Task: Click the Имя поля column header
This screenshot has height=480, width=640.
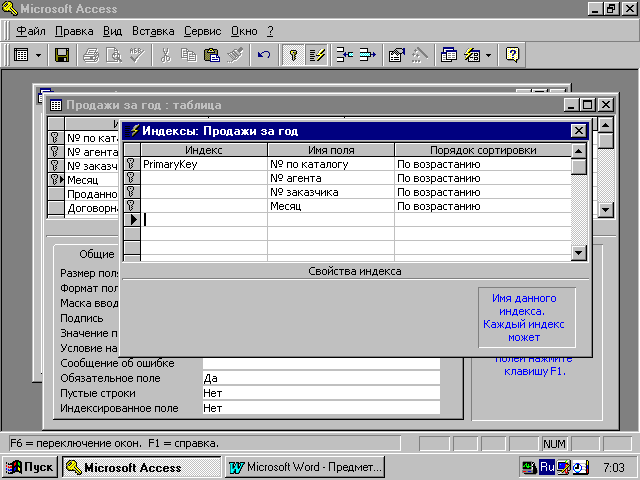Action: click(x=331, y=150)
